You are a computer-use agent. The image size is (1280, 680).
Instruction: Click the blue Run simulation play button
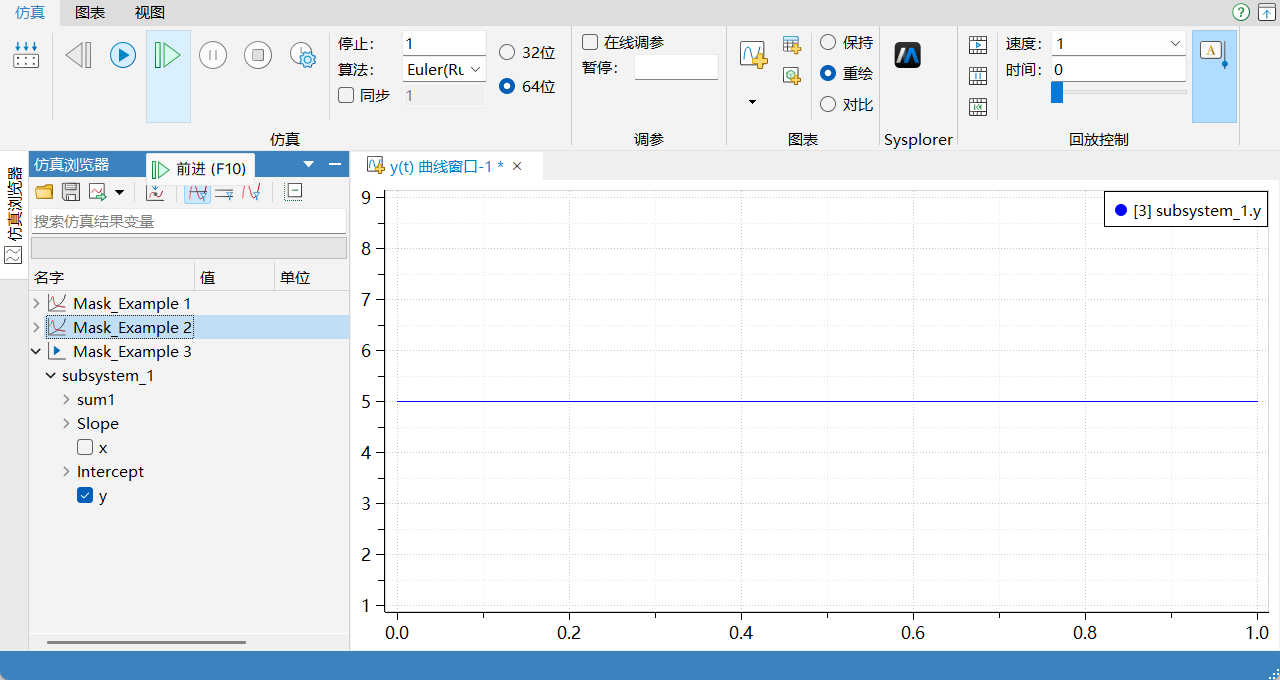pos(123,55)
